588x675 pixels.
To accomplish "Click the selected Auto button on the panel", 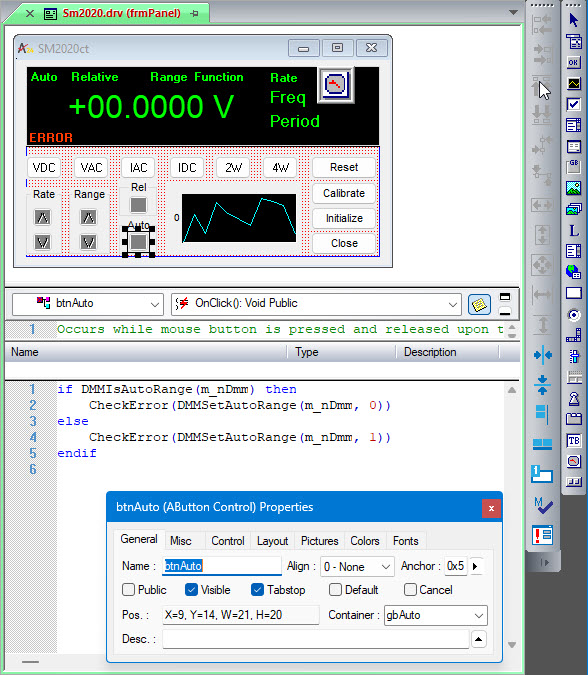I will [x=138, y=242].
